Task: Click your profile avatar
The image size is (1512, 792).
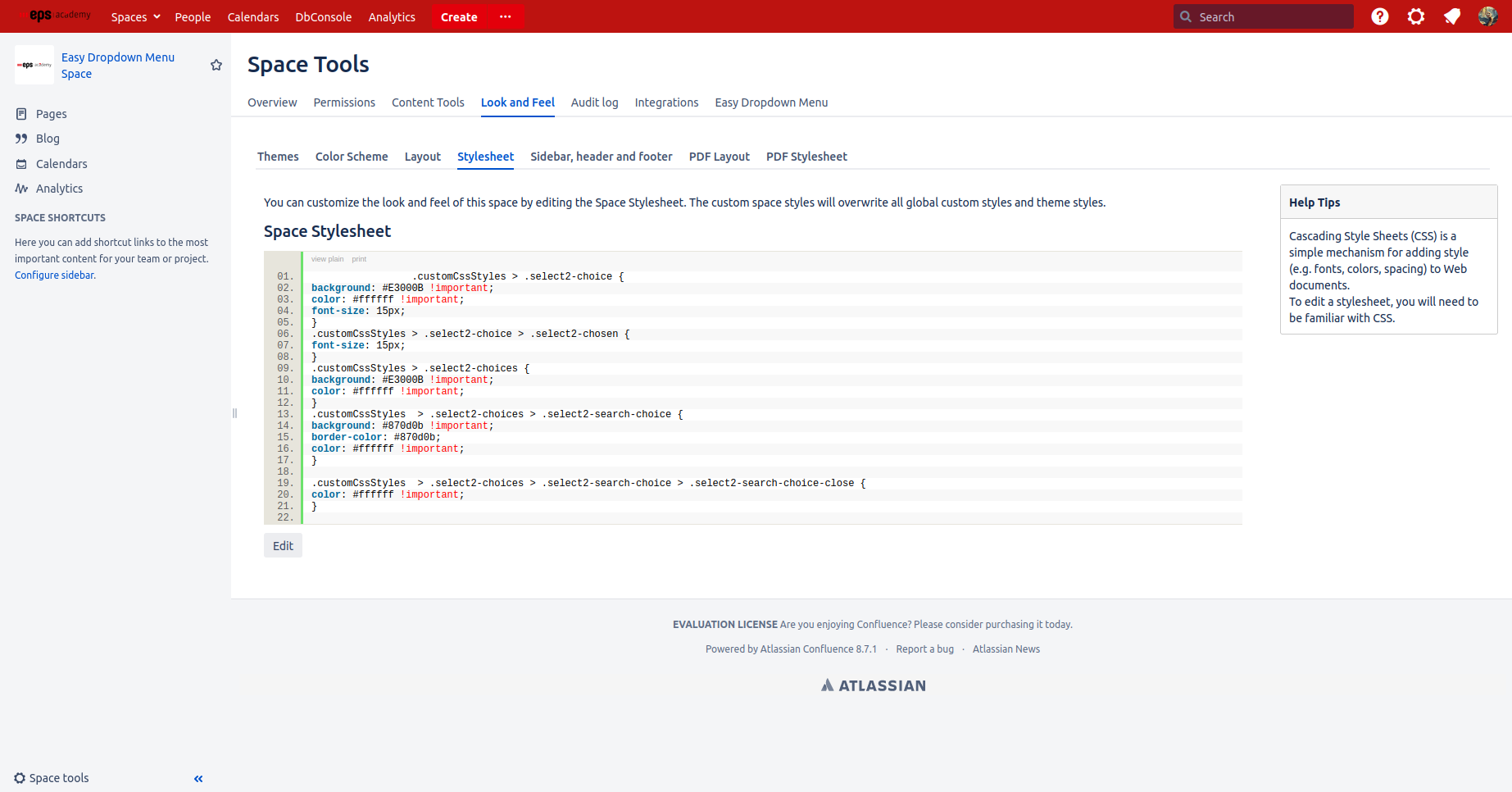Action: [1487, 16]
